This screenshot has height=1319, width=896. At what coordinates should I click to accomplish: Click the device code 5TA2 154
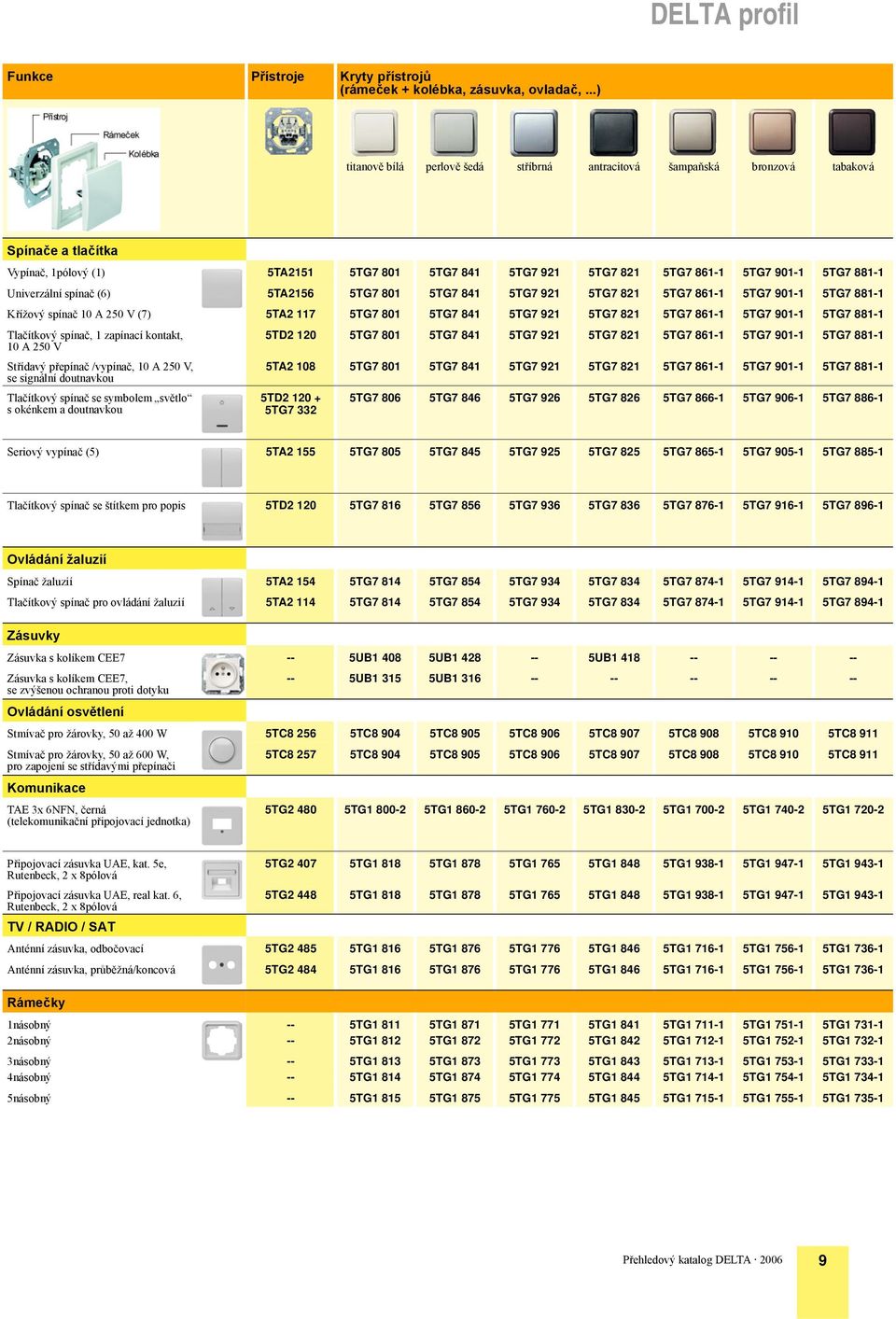pyautogui.click(x=290, y=581)
